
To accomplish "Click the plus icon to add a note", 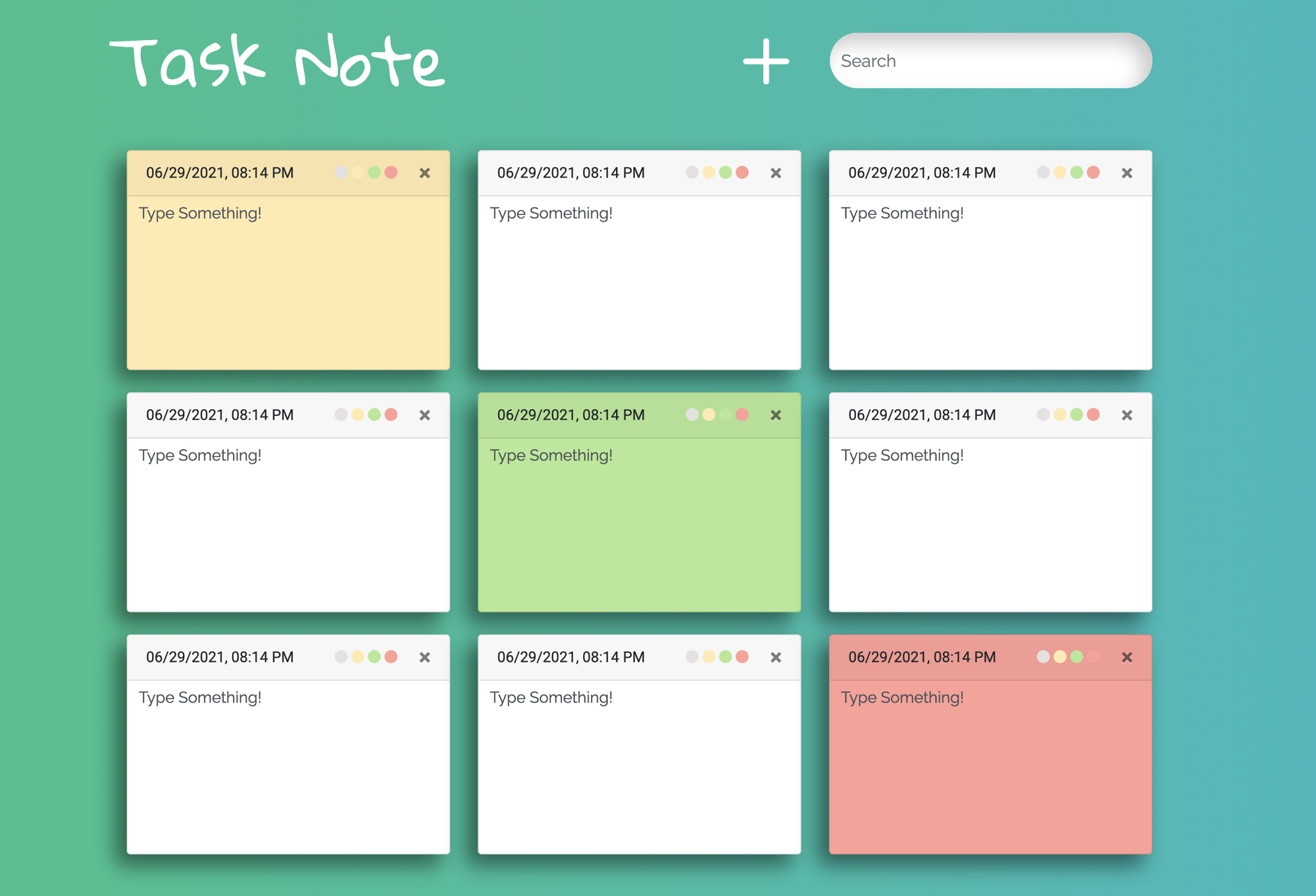I will 766,61.
